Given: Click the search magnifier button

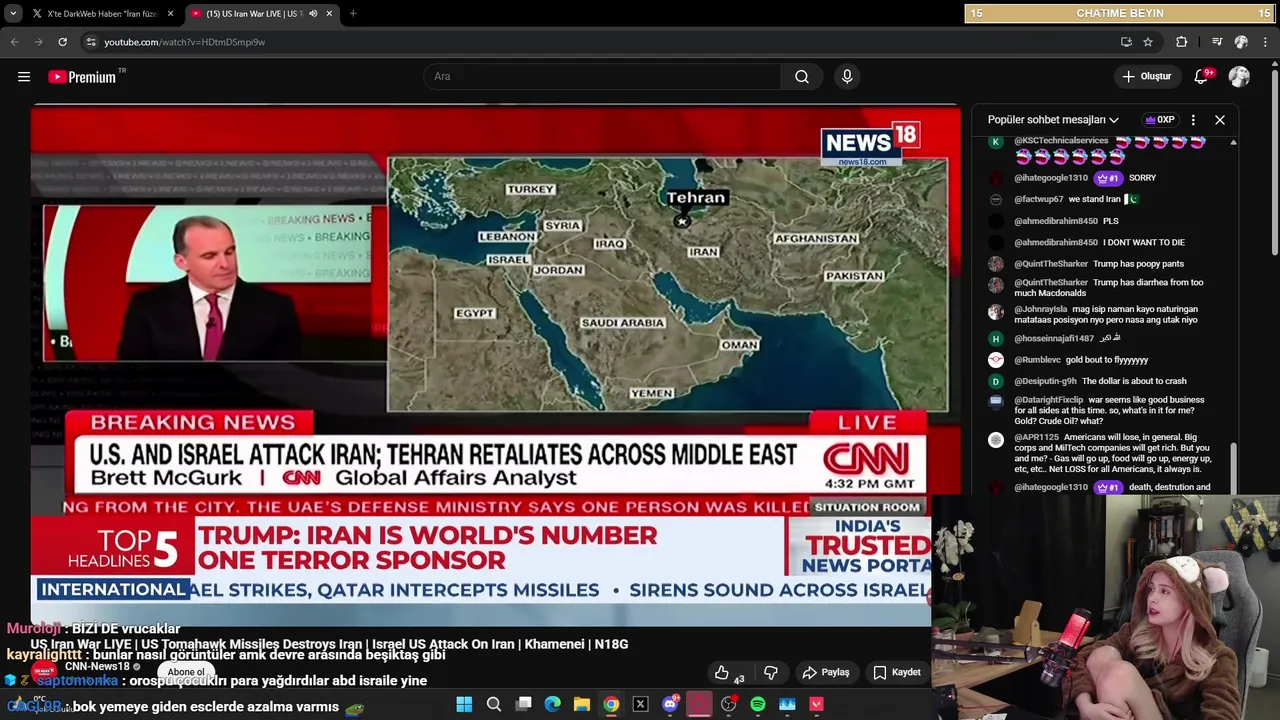Looking at the screenshot, I should (802, 77).
